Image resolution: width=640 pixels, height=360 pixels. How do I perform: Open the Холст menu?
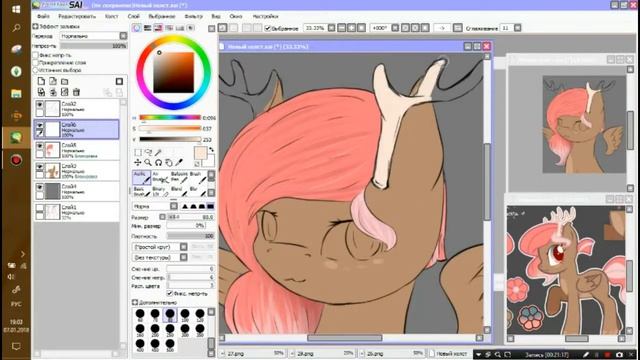[111, 16]
